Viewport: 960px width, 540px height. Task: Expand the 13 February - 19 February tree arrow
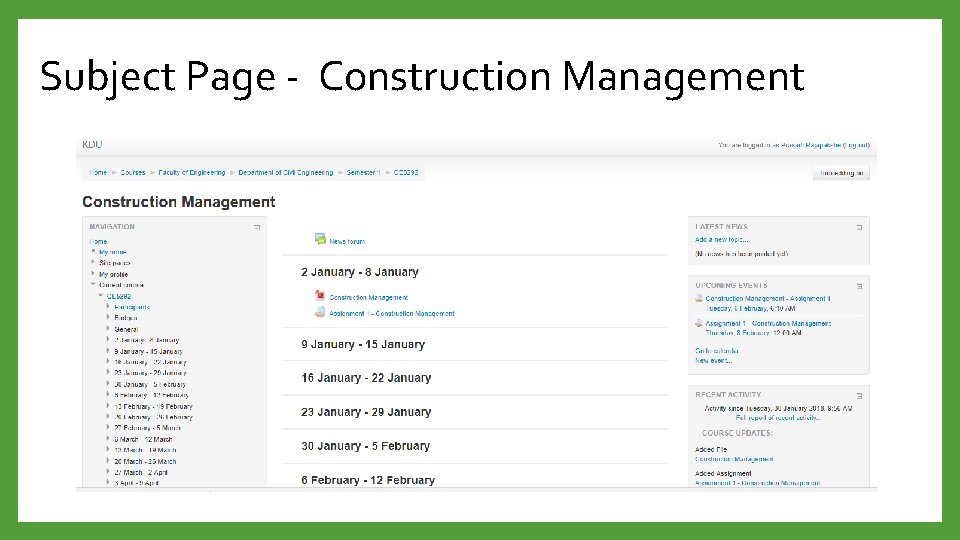click(x=108, y=406)
